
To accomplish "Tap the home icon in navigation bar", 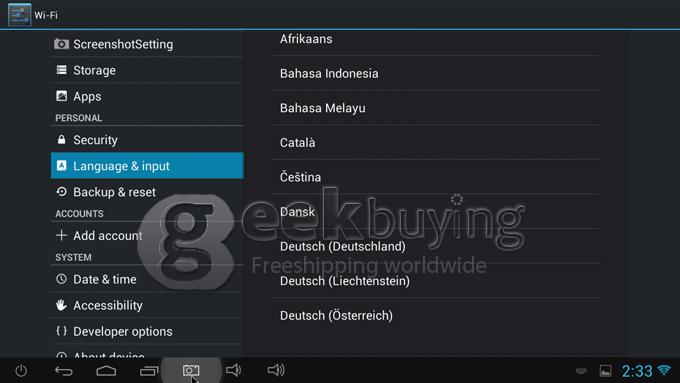I will 106,370.
